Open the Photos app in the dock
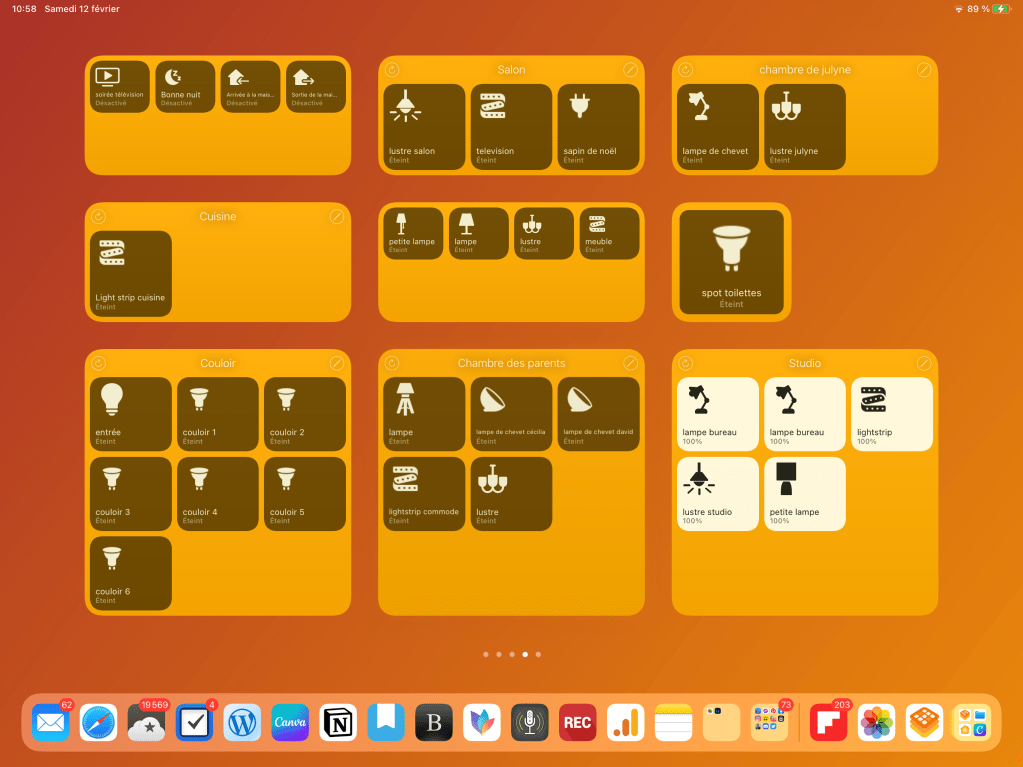Viewport: 1023px width, 767px height. tap(876, 722)
